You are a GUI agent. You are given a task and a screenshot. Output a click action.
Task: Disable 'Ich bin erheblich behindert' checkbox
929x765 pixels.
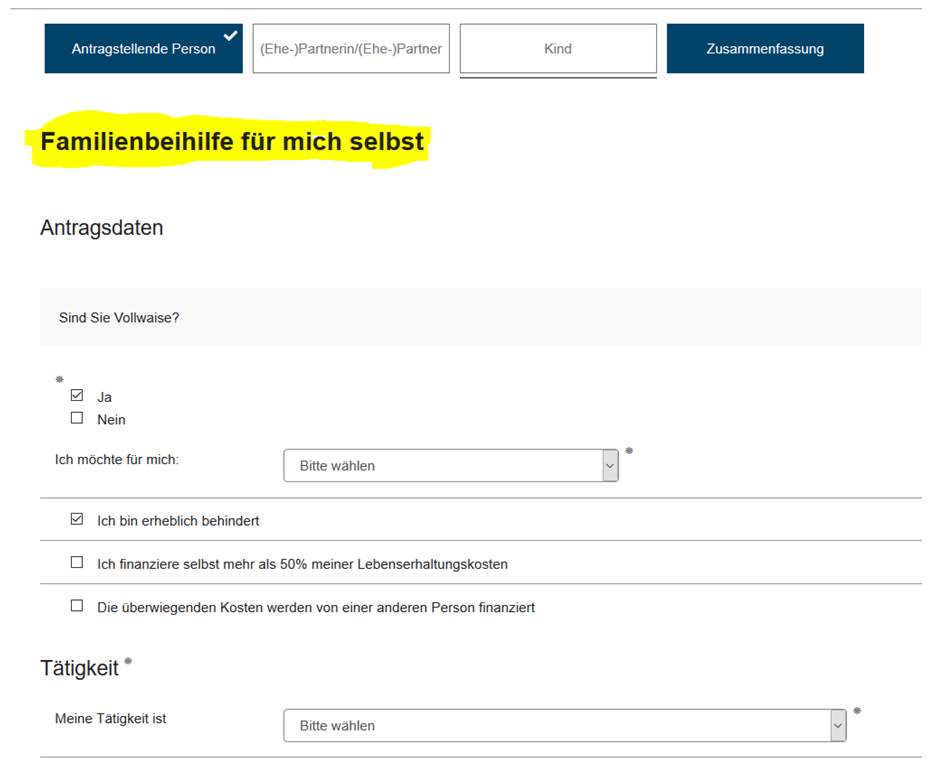point(77,520)
